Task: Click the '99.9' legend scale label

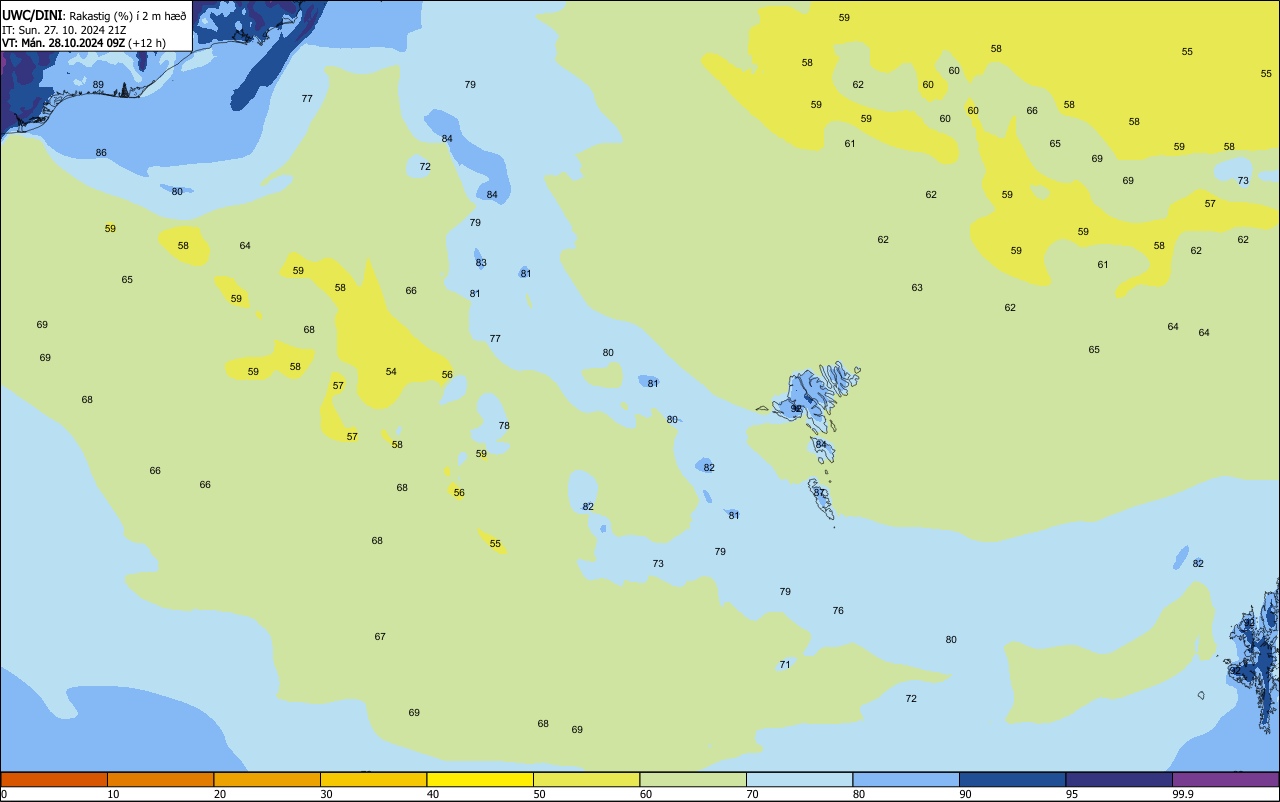Action: tap(1183, 794)
